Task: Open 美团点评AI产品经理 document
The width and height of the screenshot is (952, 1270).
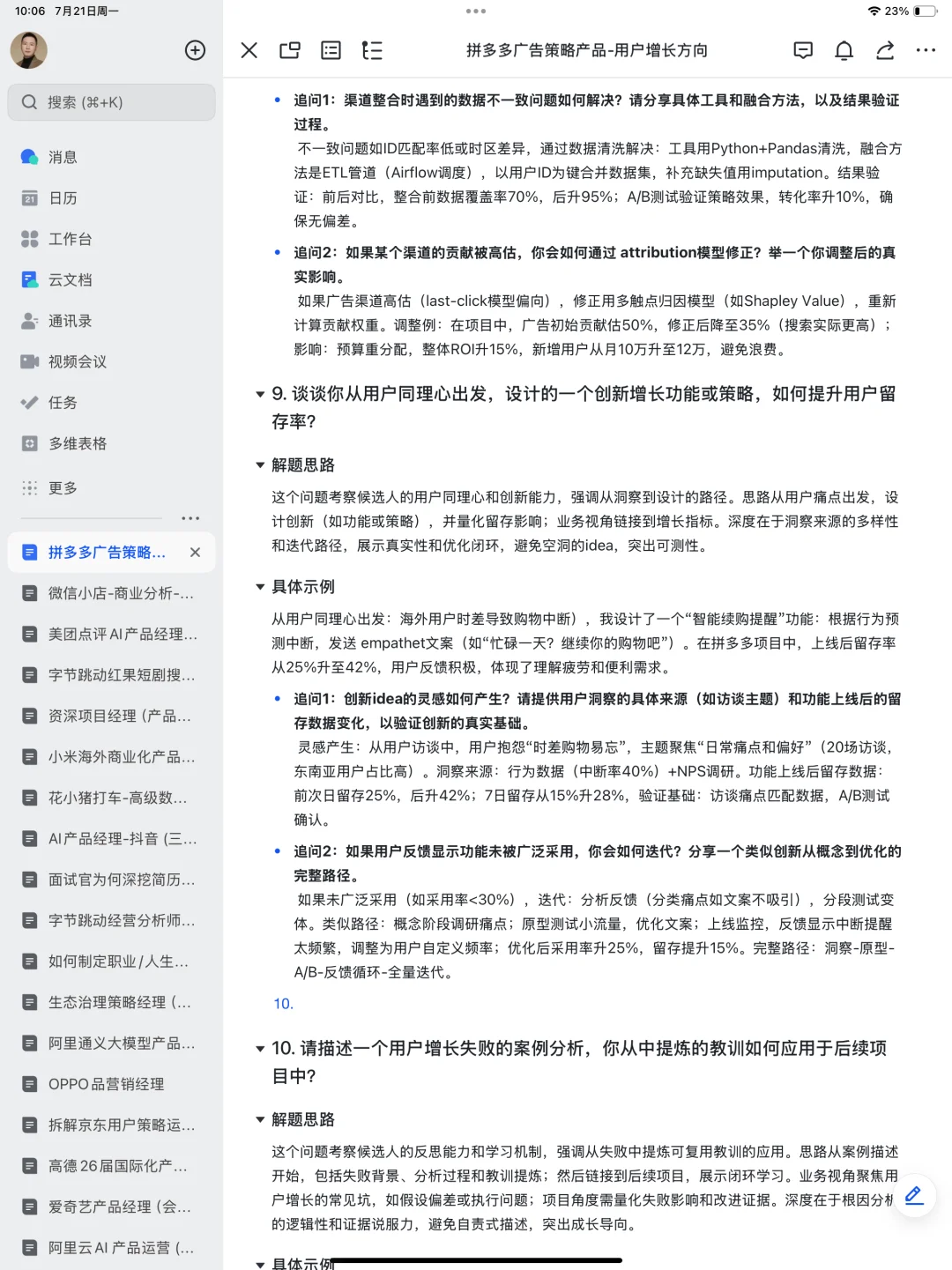Action: pos(111,634)
